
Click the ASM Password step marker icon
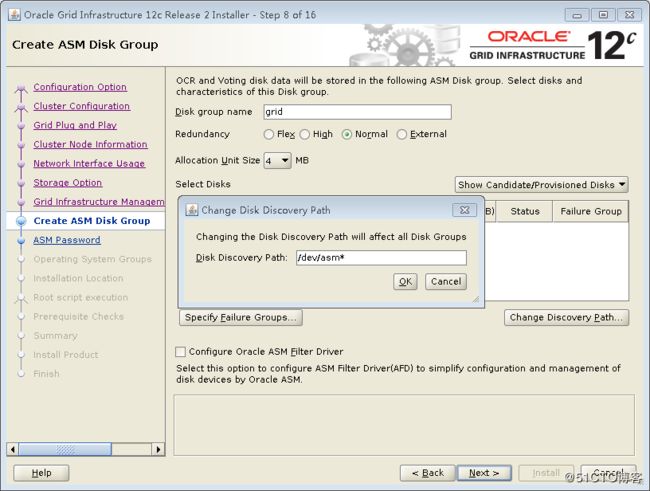[21, 240]
